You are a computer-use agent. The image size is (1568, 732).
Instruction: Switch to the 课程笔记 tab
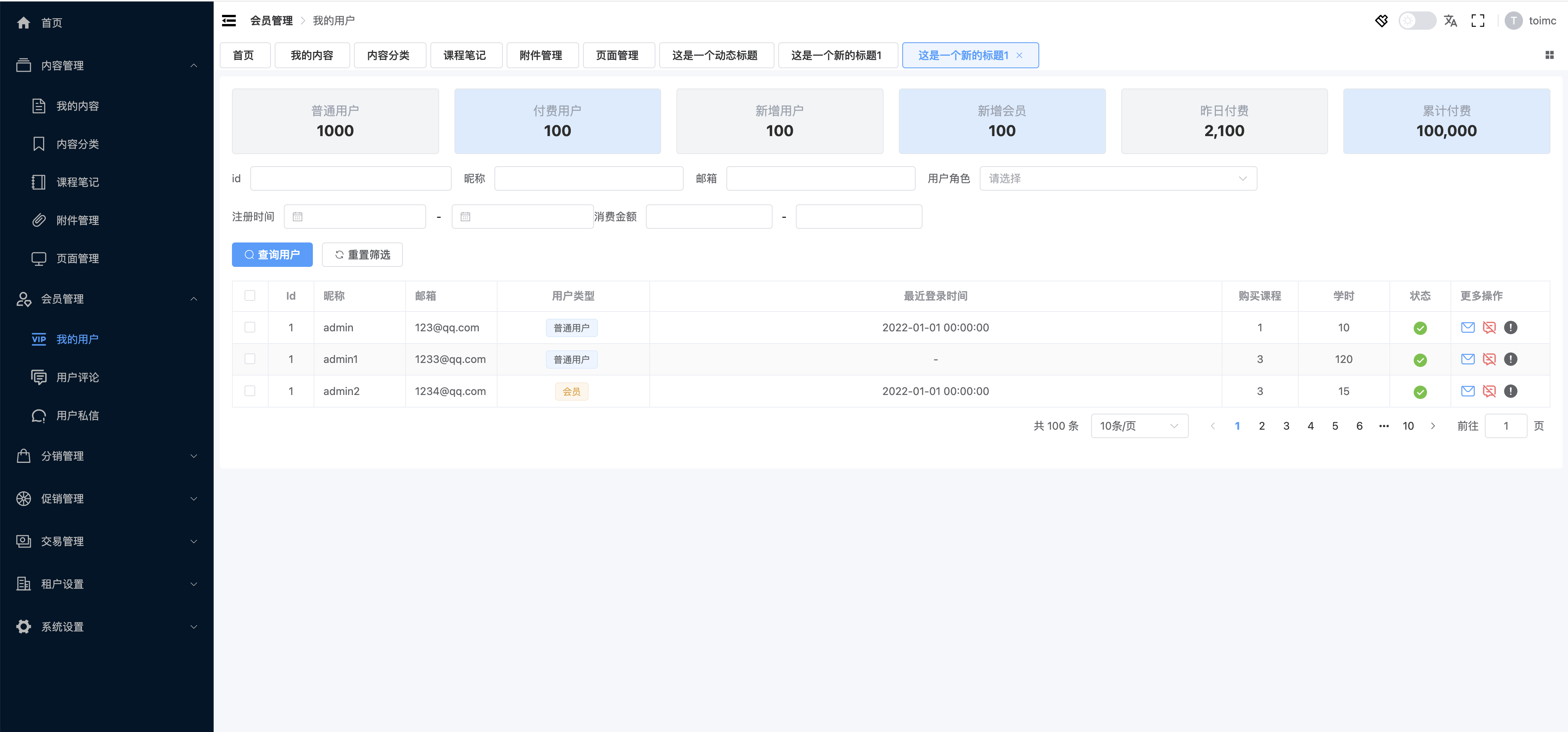pos(465,55)
